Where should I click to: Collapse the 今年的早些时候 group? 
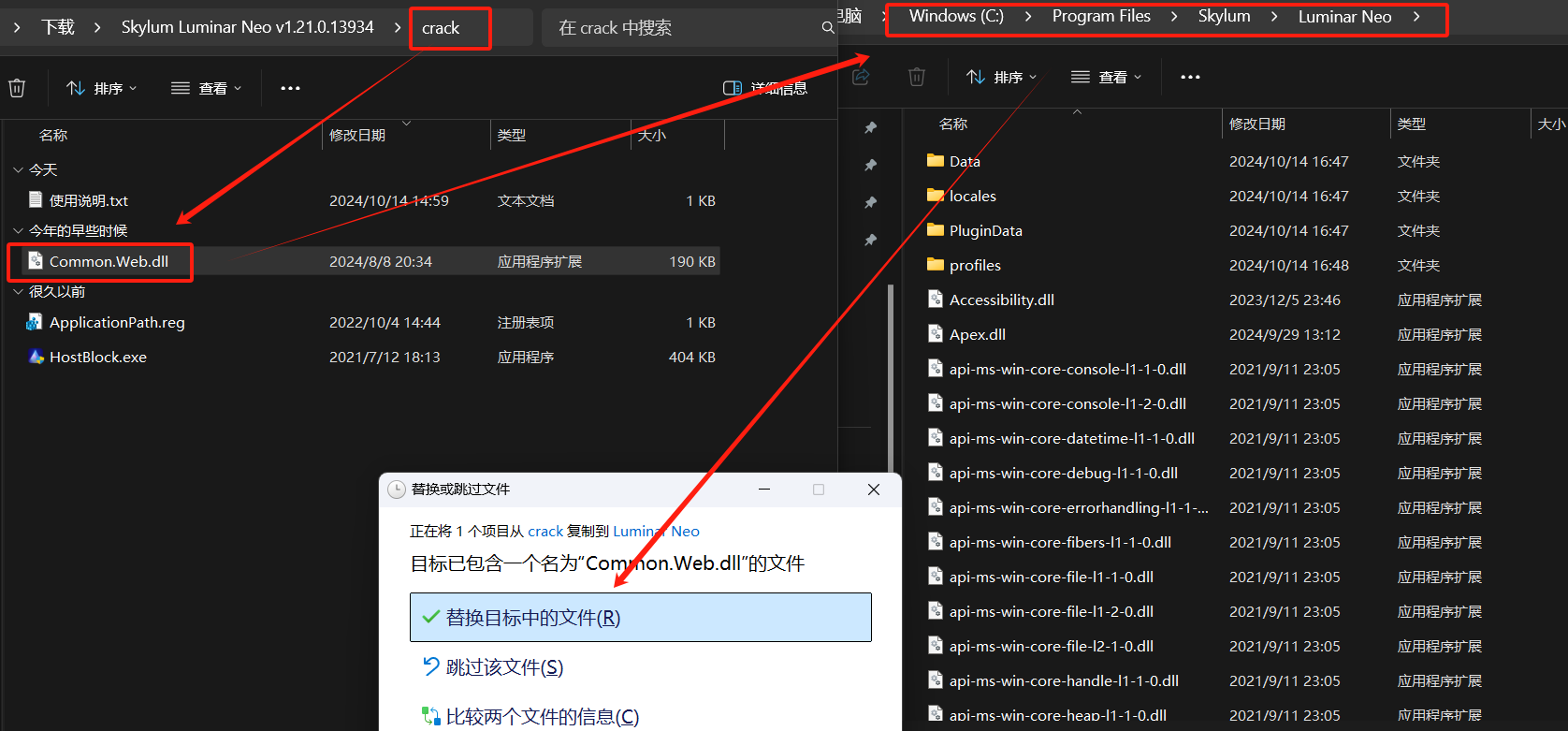[x=18, y=231]
